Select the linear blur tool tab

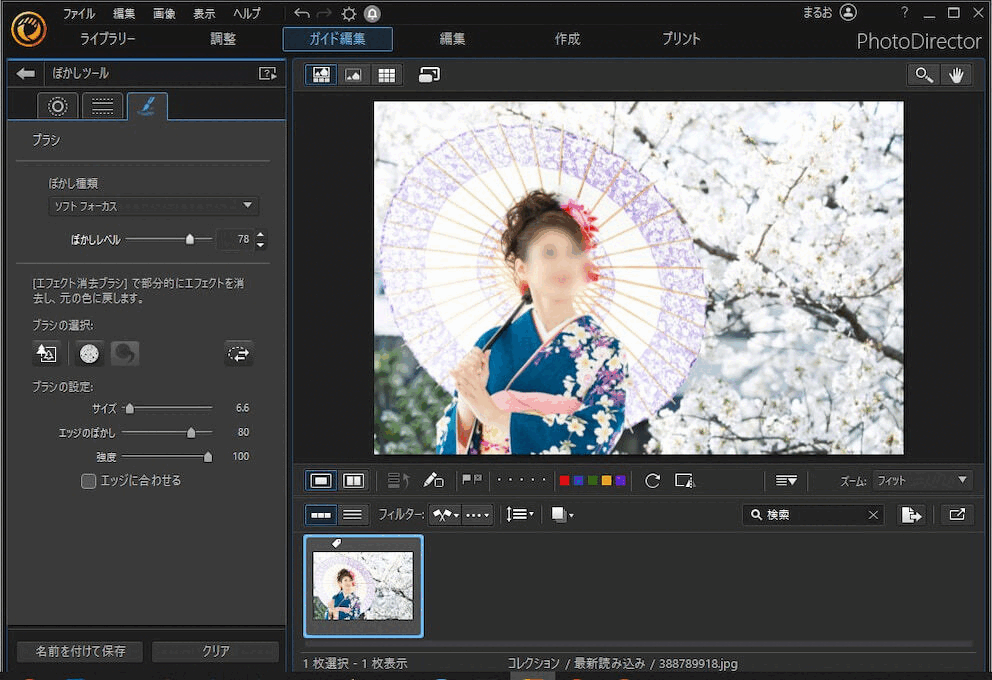coord(102,105)
